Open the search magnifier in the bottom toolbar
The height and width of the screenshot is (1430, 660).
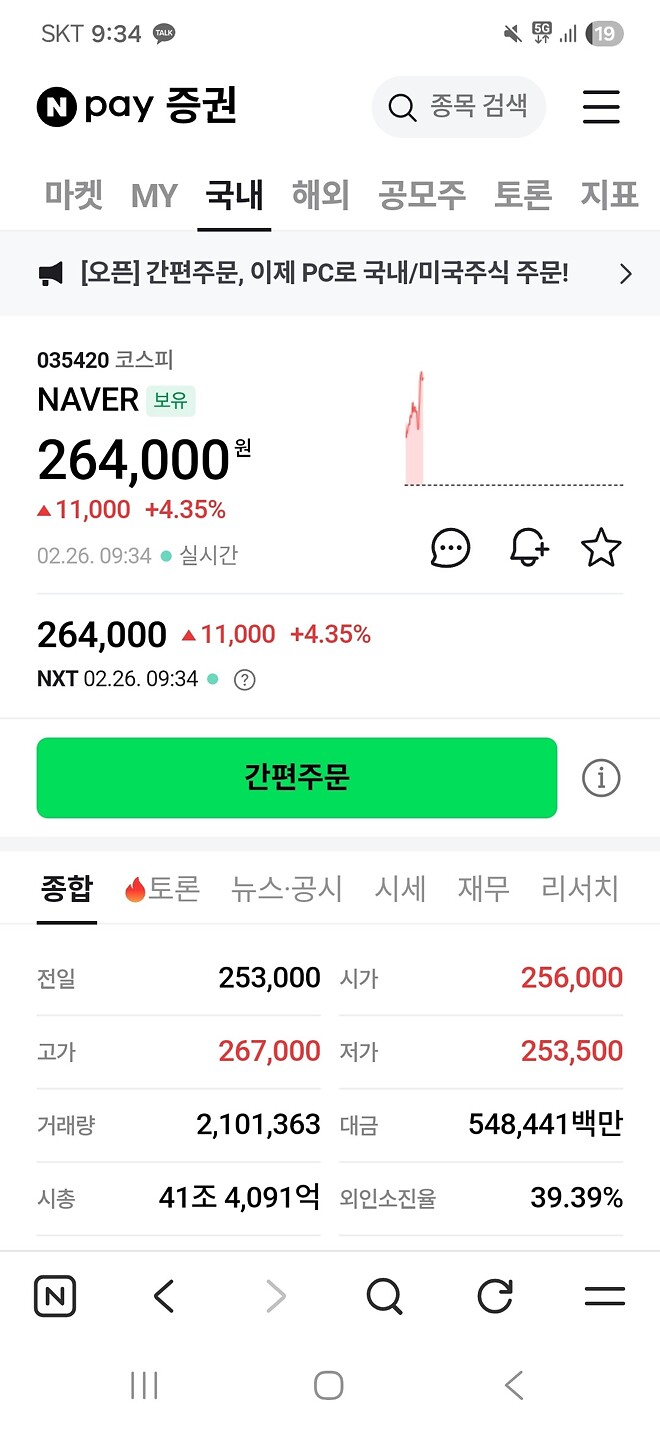pos(385,1296)
